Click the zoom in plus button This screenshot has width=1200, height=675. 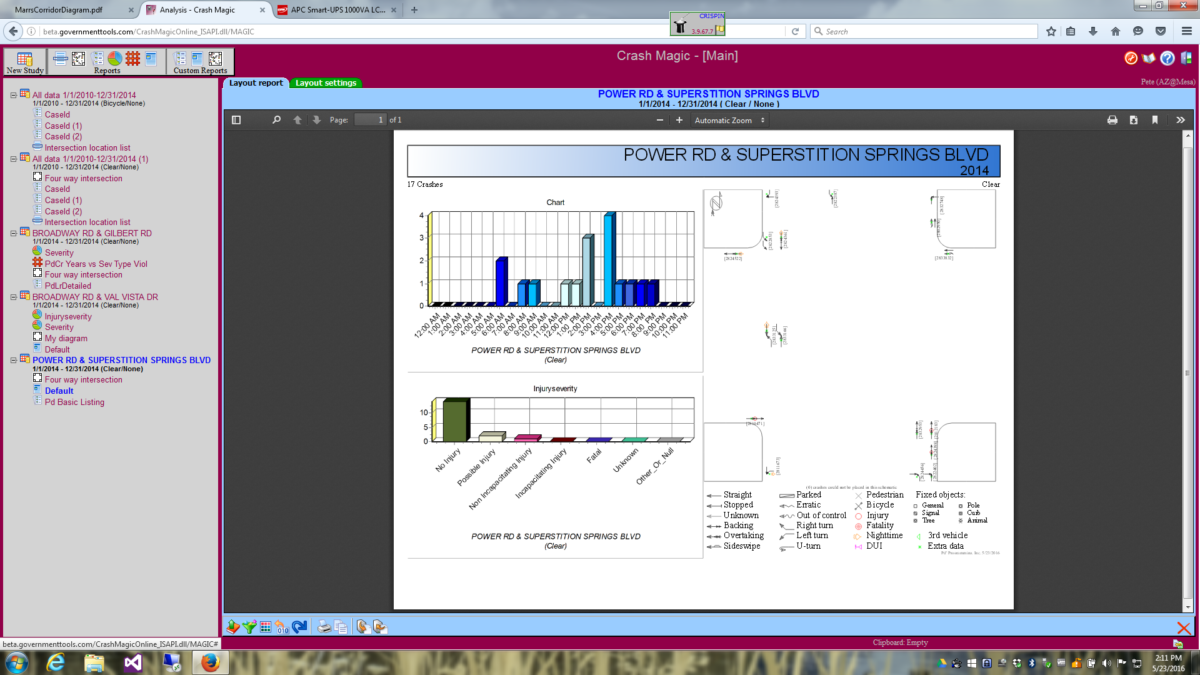click(679, 120)
